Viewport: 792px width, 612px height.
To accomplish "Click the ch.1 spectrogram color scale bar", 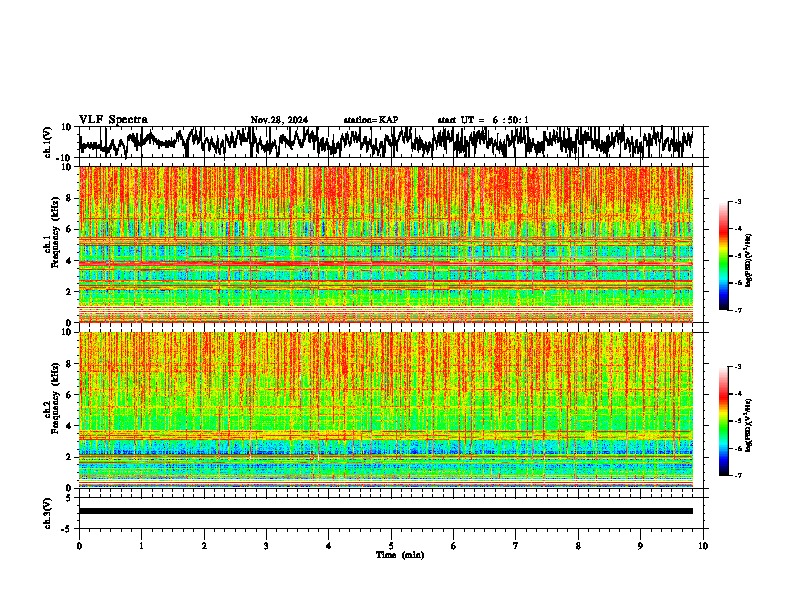I will pos(723,256).
